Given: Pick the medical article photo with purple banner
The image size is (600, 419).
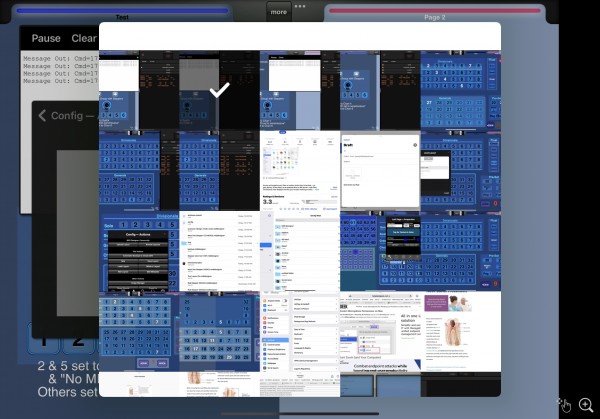Looking at the screenshot, I should 461,331.
